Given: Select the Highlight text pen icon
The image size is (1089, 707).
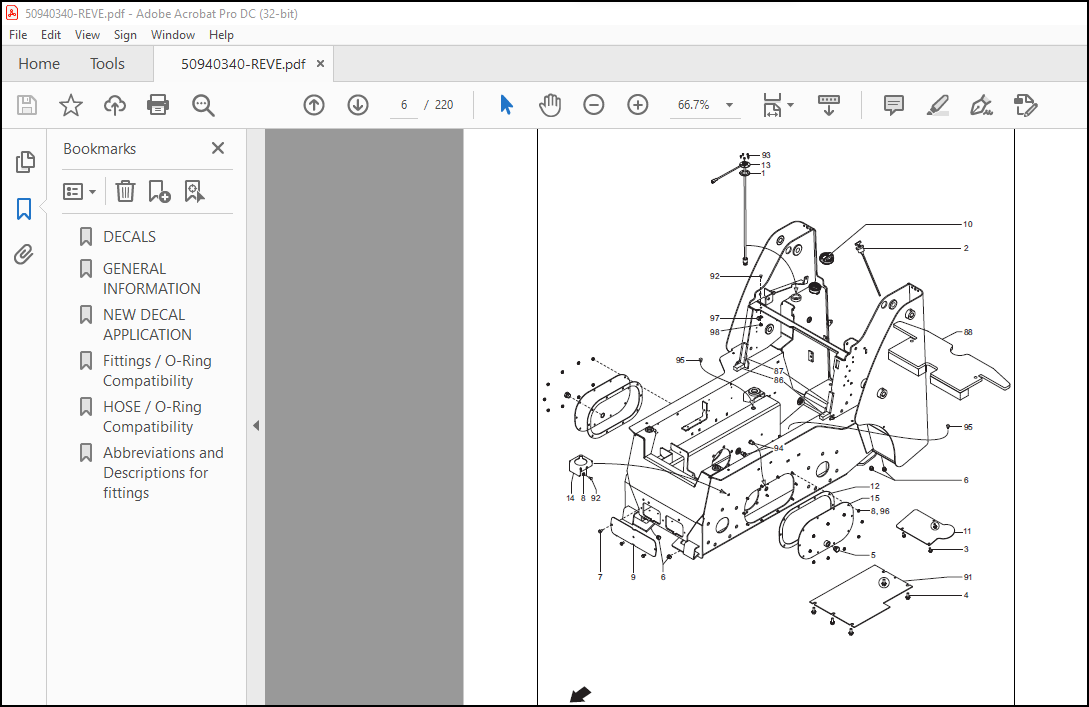Looking at the screenshot, I should 938,105.
